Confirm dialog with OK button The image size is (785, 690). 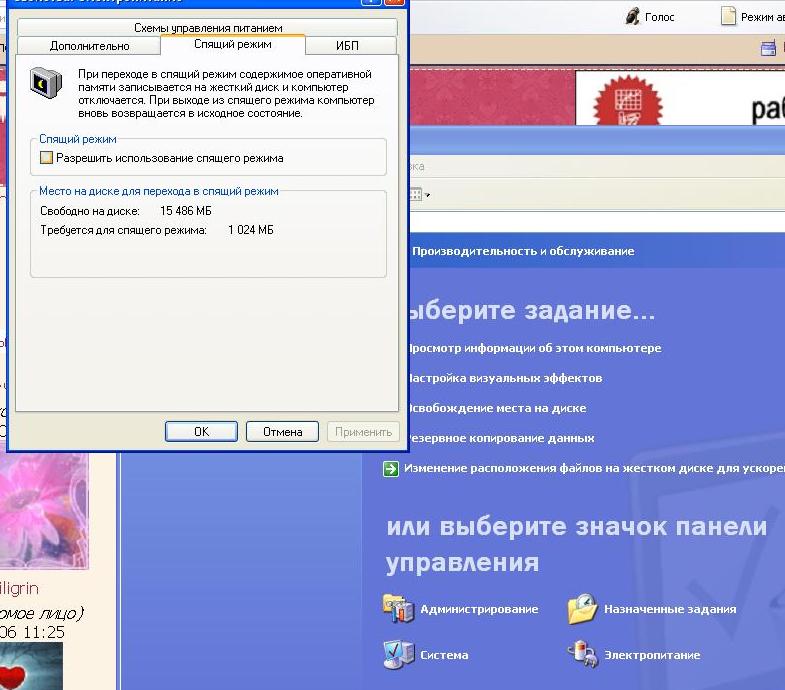pos(201,432)
